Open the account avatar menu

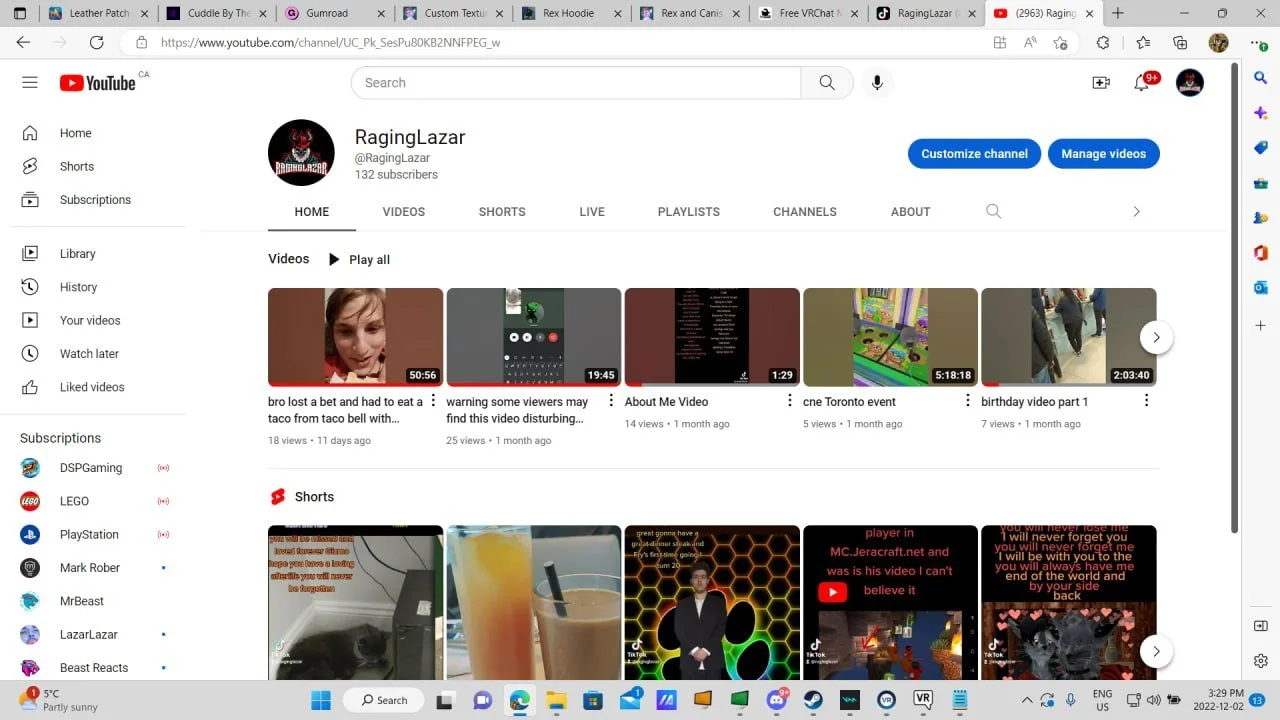1190,83
